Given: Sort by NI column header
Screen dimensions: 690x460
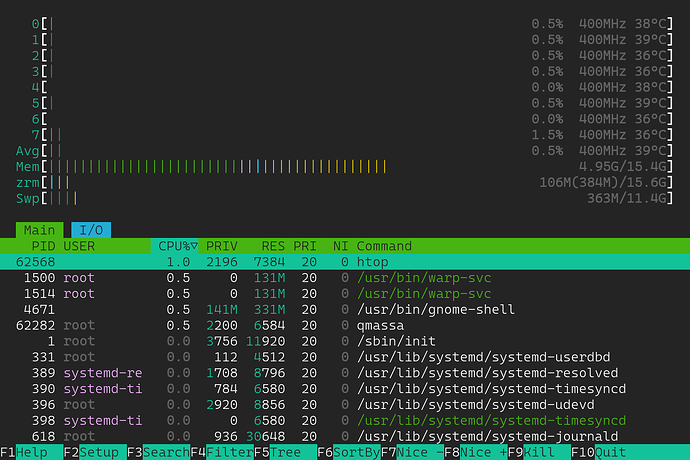Looking at the screenshot, I should 340,246.
